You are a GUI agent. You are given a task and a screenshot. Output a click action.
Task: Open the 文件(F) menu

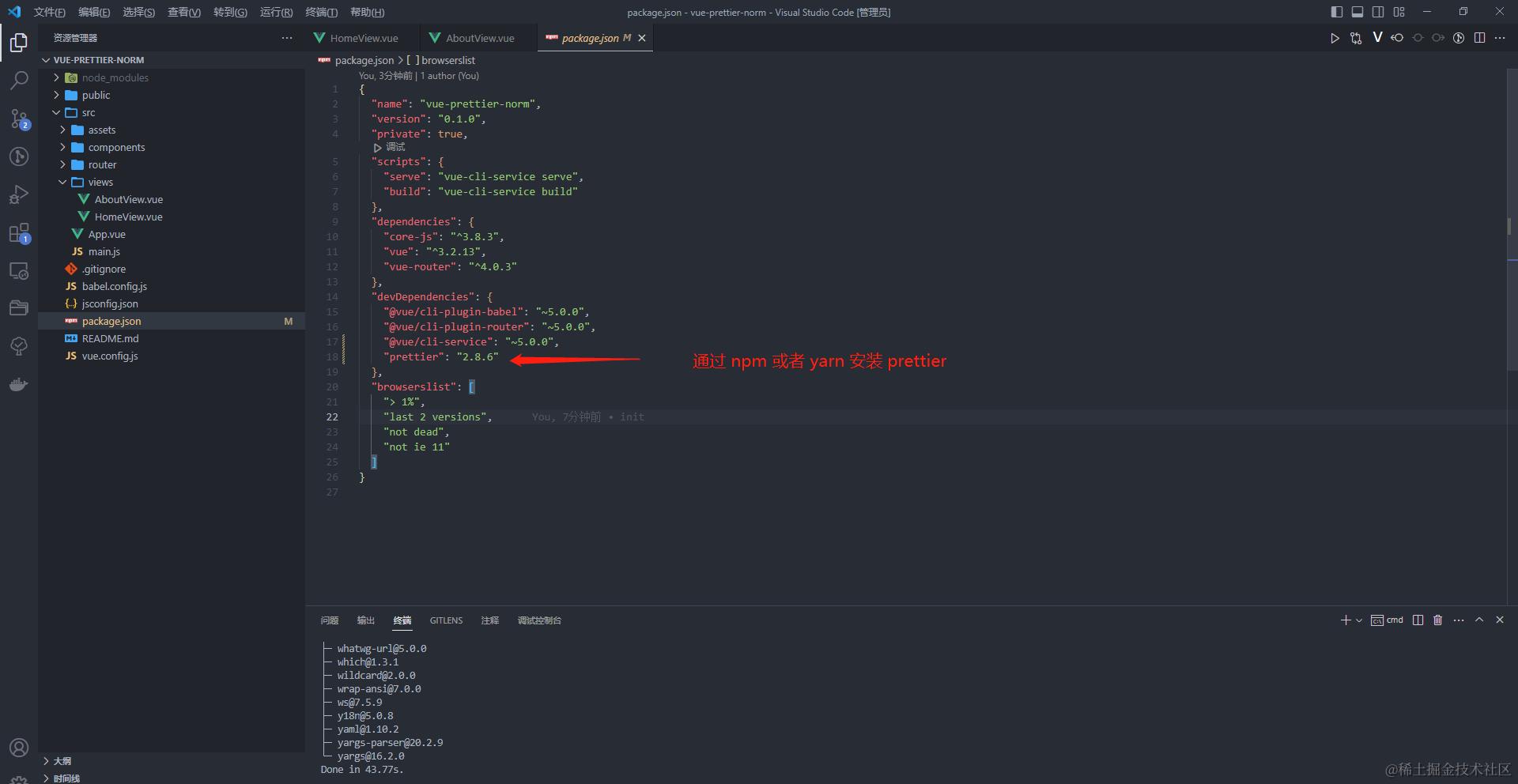[50, 12]
